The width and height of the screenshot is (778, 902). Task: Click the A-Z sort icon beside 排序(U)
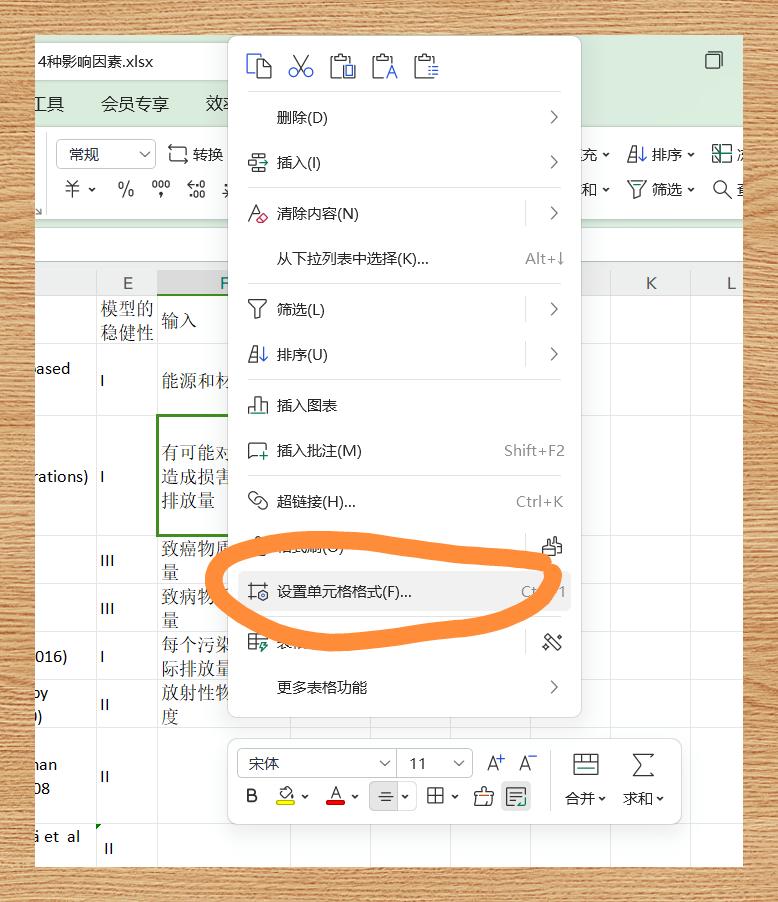pos(257,354)
